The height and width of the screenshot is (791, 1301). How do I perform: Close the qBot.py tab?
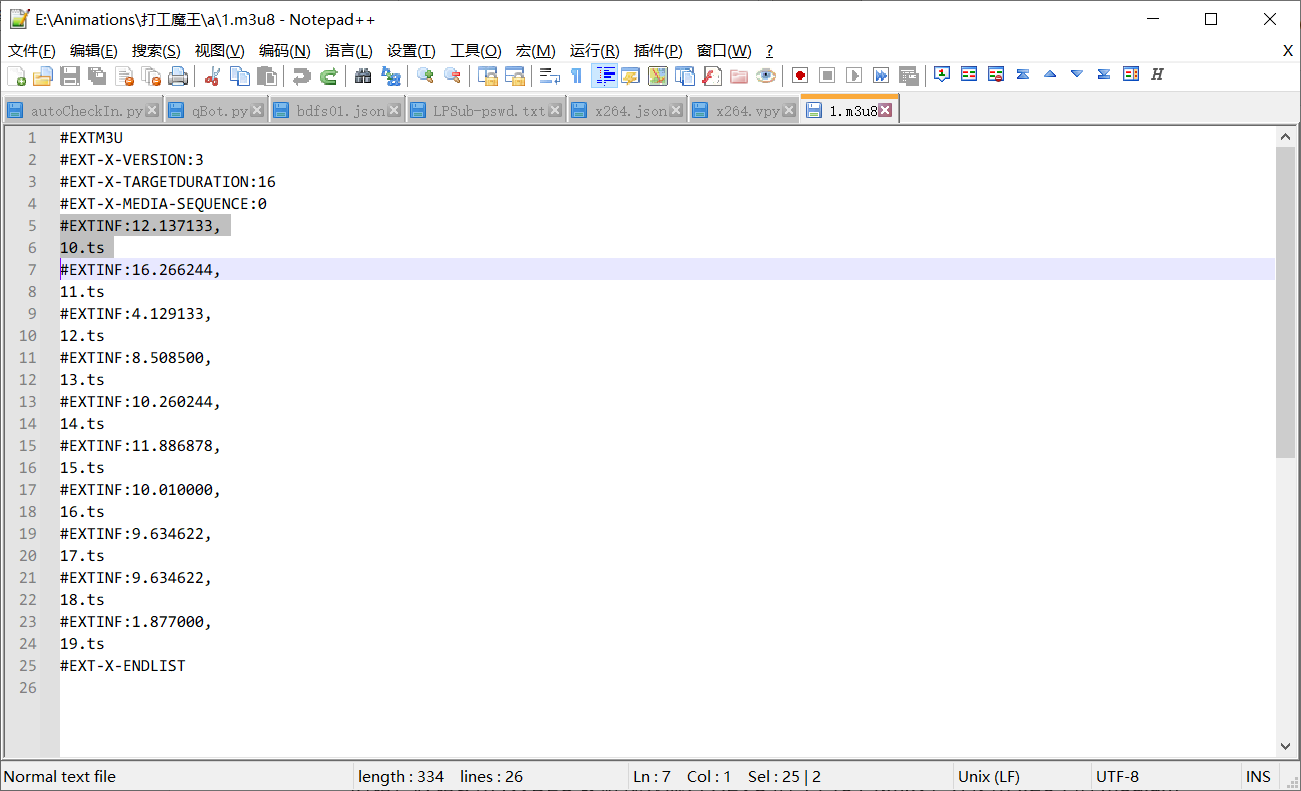(257, 111)
